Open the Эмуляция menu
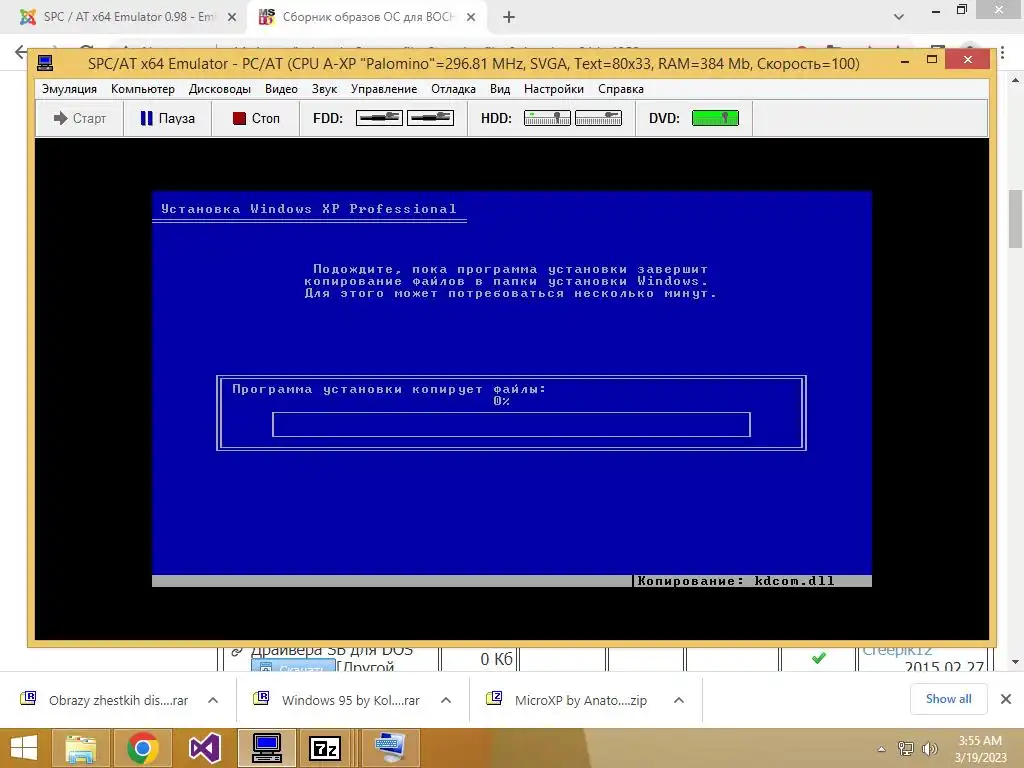The height and width of the screenshot is (768, 1024). [69, 89]
